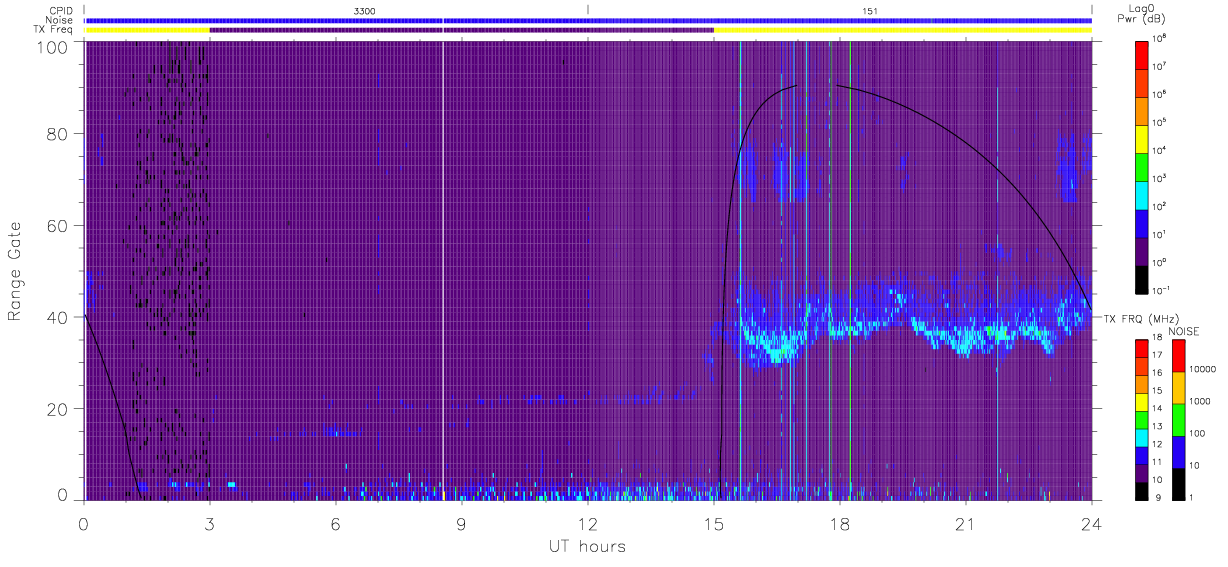
Task: Click the blue Noise strip above the plot
Action: click(588, 20)
